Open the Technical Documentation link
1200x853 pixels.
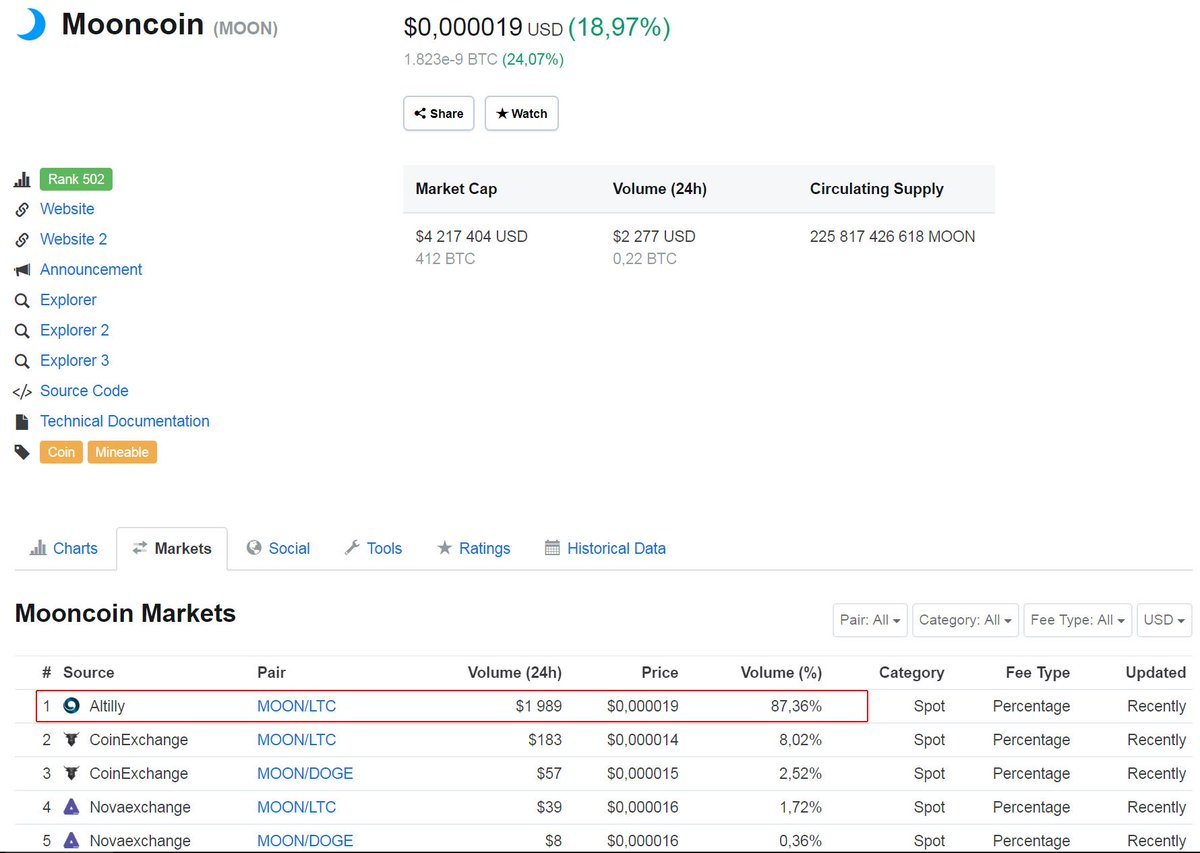tap(125, 422)
